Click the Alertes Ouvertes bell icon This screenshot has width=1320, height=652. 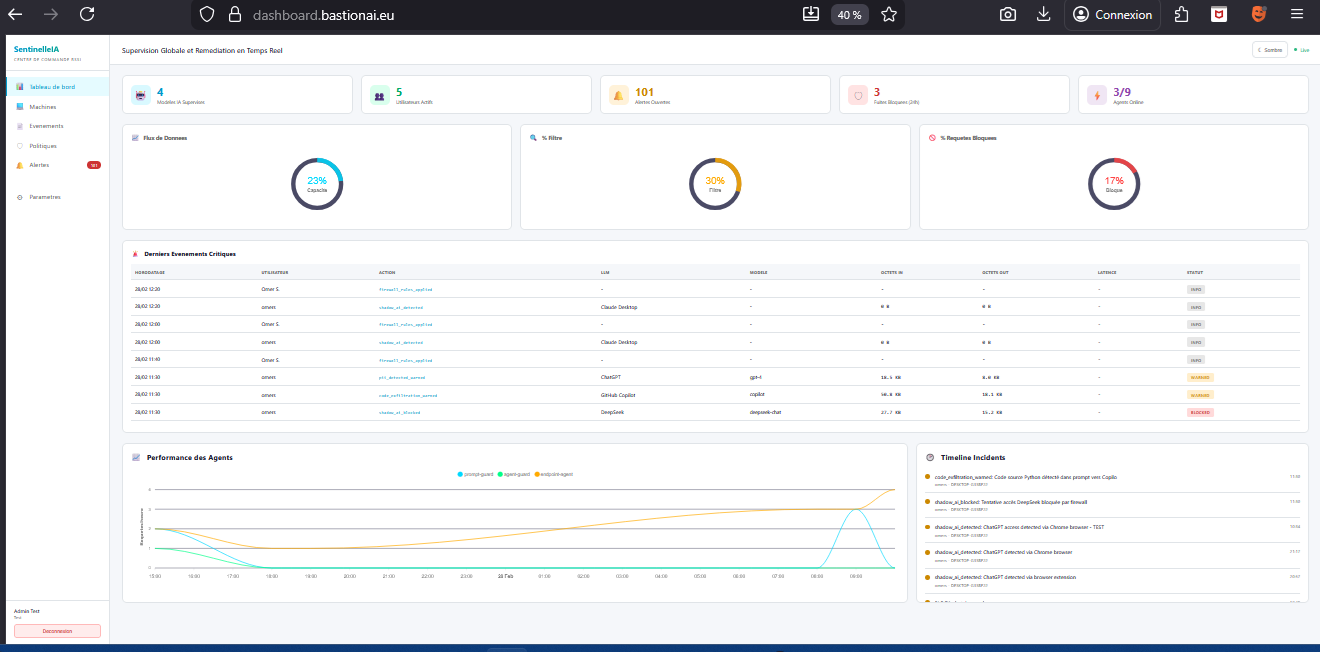618,95
